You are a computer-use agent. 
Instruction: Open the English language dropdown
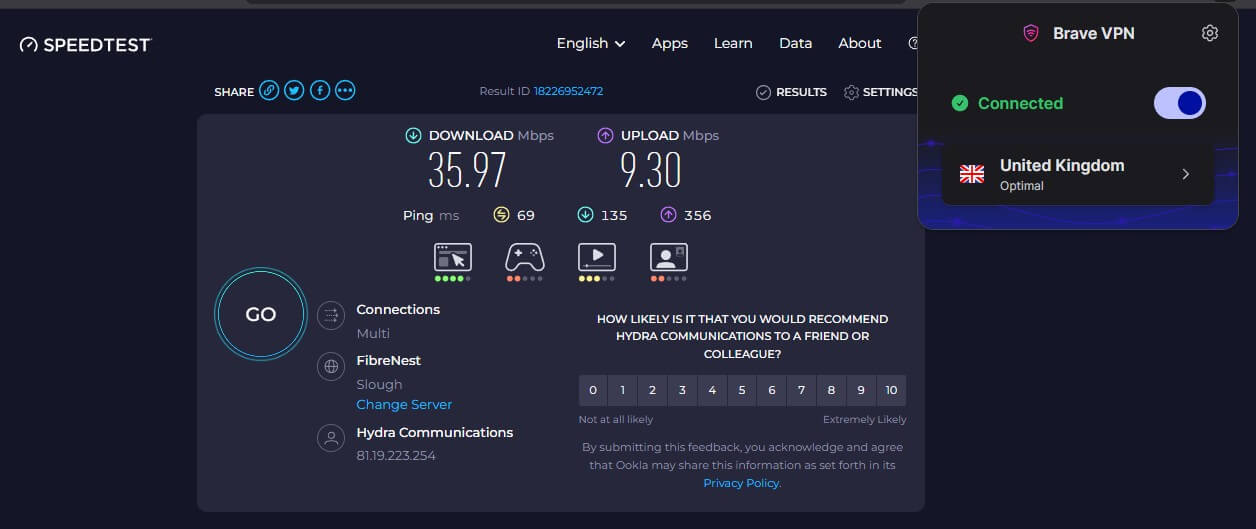point(590,43)
